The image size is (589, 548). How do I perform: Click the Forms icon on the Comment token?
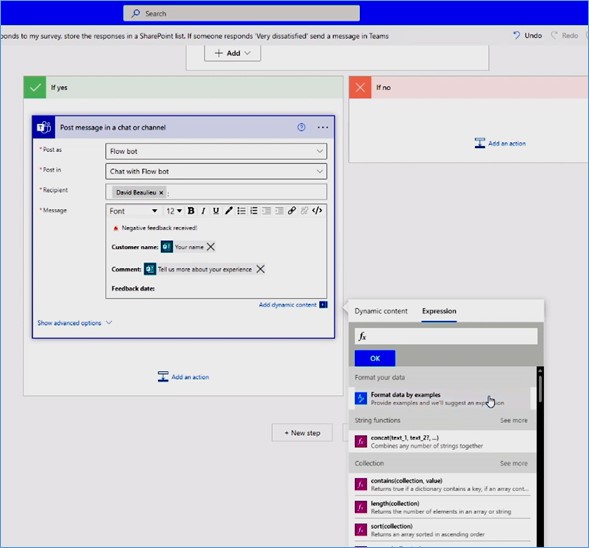coord(150,269)
